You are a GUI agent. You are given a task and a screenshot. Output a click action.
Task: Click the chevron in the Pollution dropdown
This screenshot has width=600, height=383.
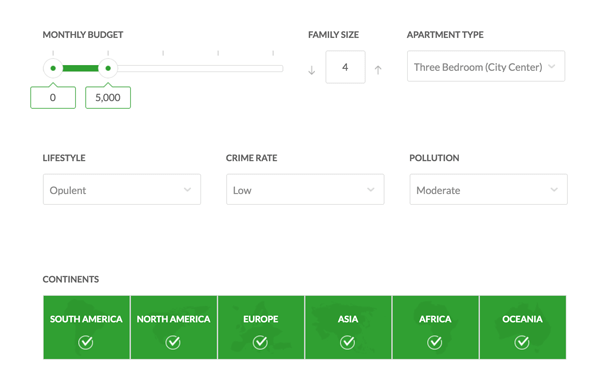(x=554, y=189)
